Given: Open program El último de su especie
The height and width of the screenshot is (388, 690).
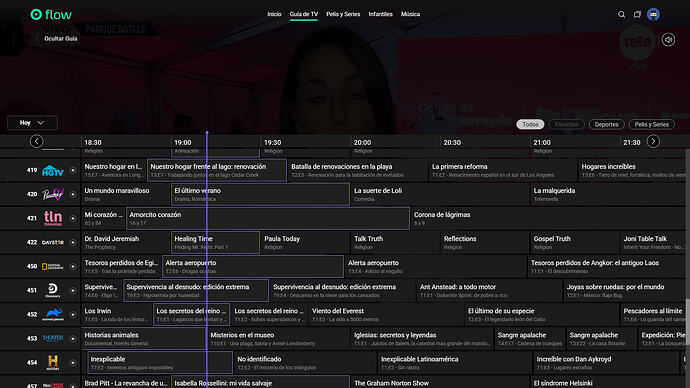Looking at the screenshot, I should point(541,315).
